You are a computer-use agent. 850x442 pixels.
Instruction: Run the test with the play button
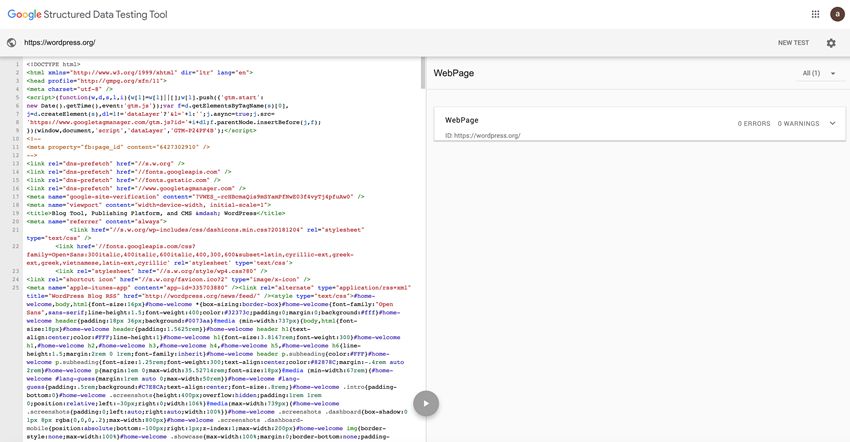426,403
